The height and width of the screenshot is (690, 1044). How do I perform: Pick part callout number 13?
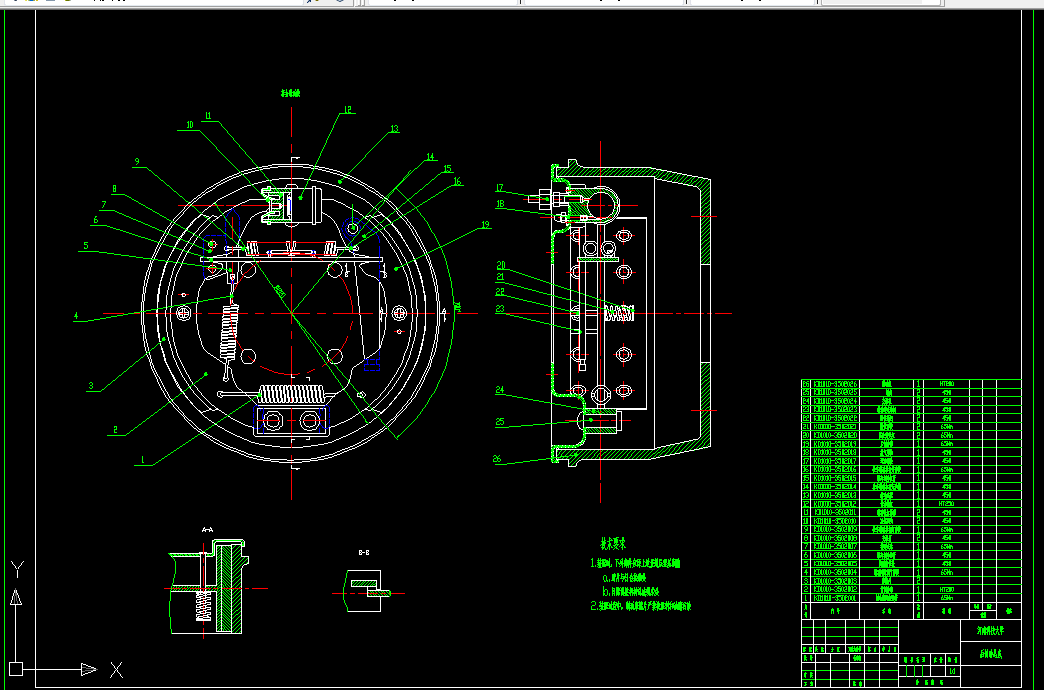tap(394, 129)
